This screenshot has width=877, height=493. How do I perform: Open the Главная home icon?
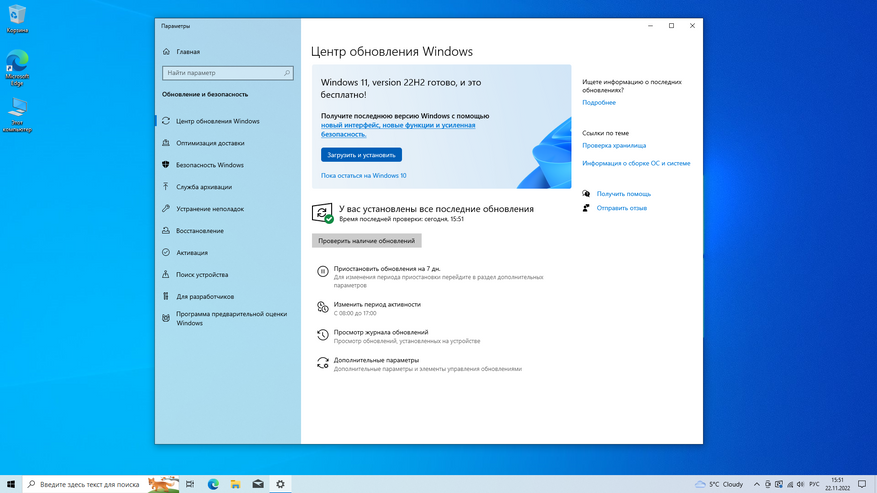pyautogui.click(x=166, y=51)
